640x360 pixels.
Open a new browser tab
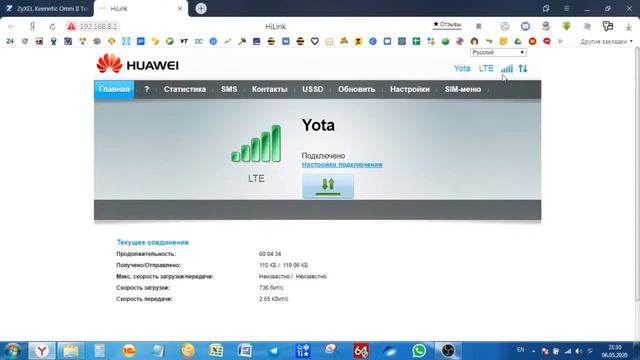point(201,9)
